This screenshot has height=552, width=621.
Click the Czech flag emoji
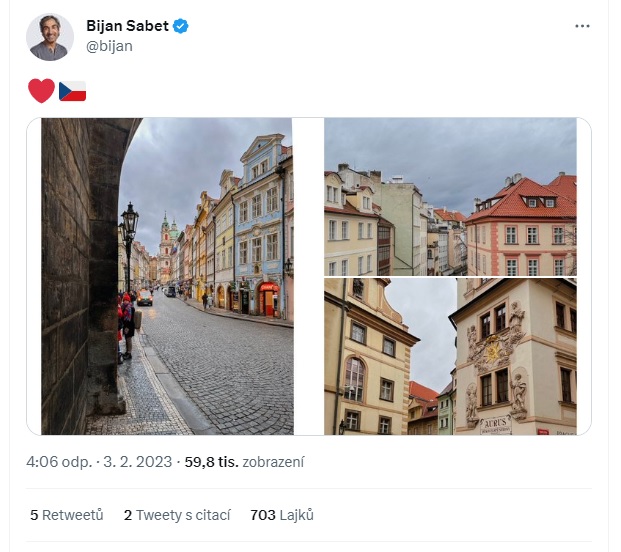pos(72,91)
